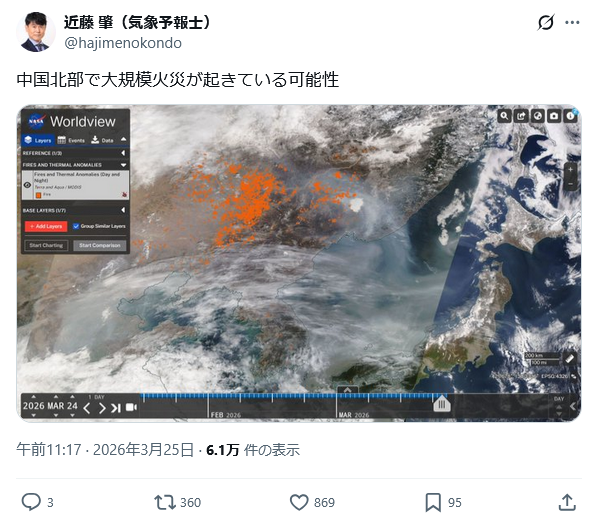This screenshot has width=598, height=521.
Task: Switch to the Events tab
Action: [x=71, y=140]
